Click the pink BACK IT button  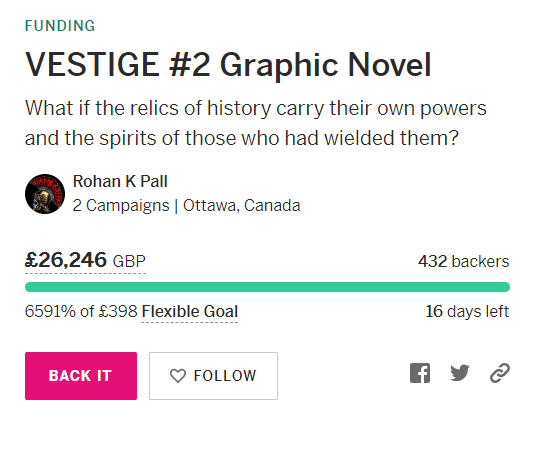pos(81,376)
